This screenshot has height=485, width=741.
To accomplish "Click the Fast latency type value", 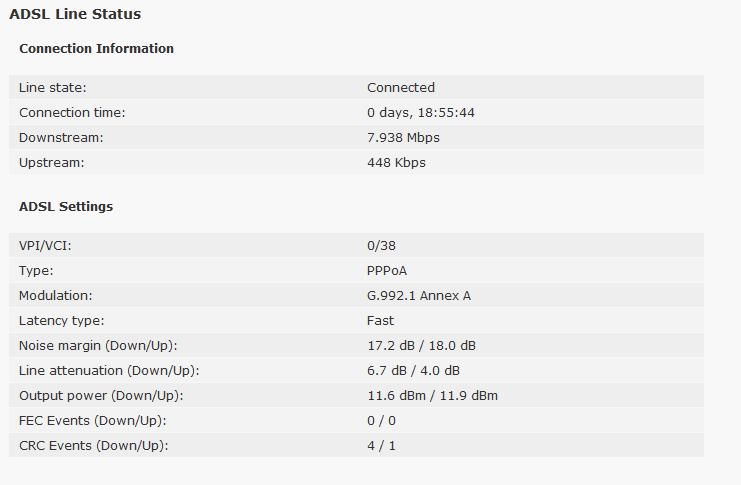I will tap(380, 321).
